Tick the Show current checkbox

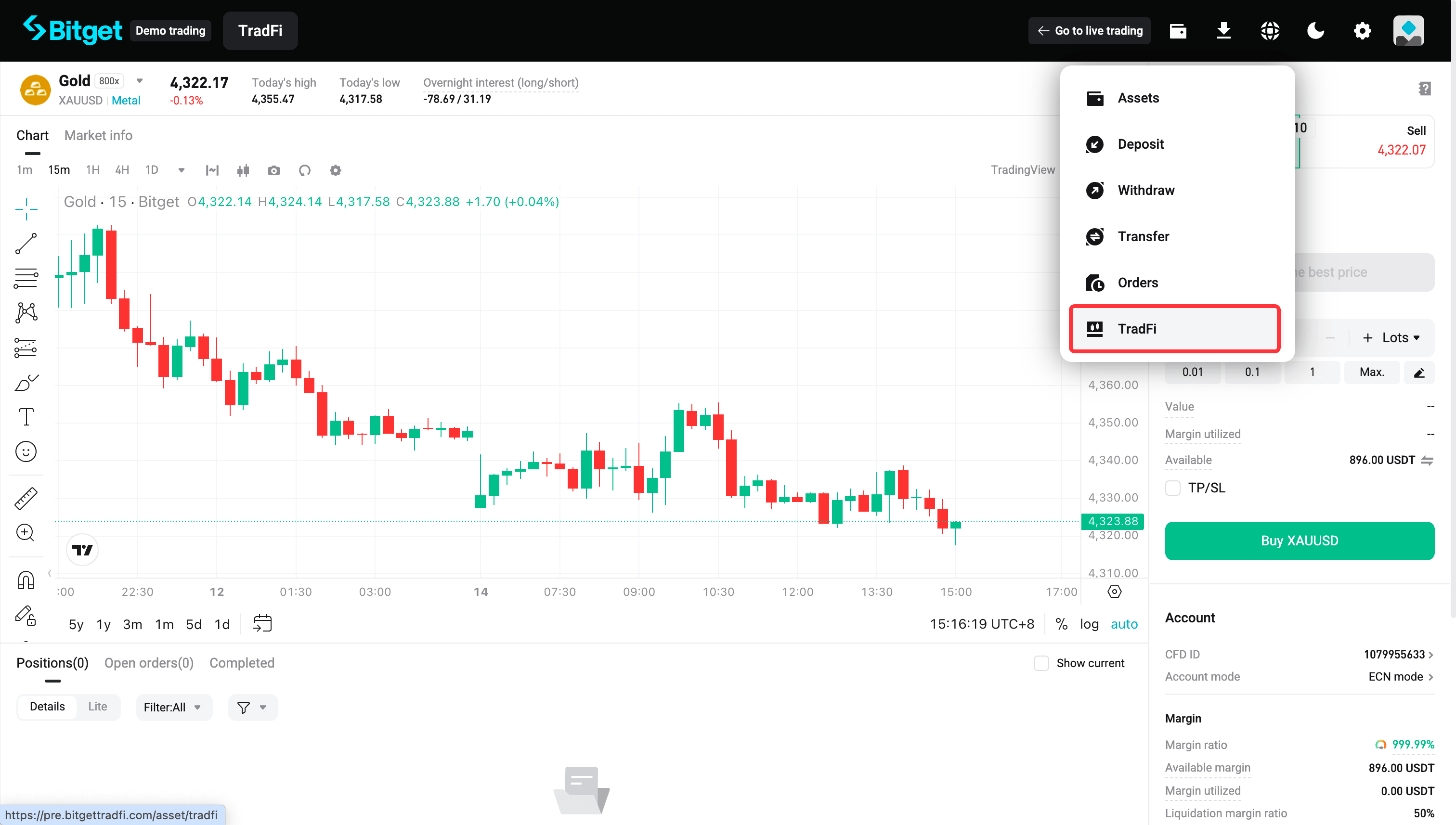tap(1041, 663)
